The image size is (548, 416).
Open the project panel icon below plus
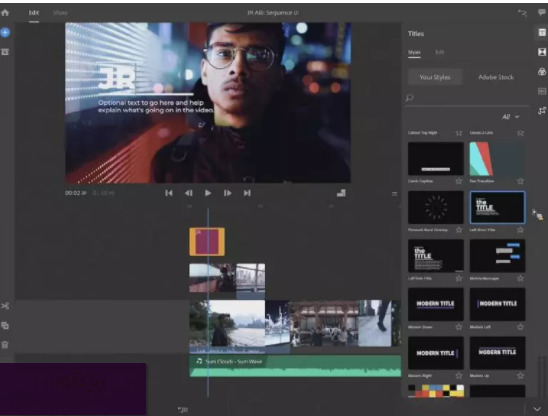pyautogui.click(x=5, y=52)
